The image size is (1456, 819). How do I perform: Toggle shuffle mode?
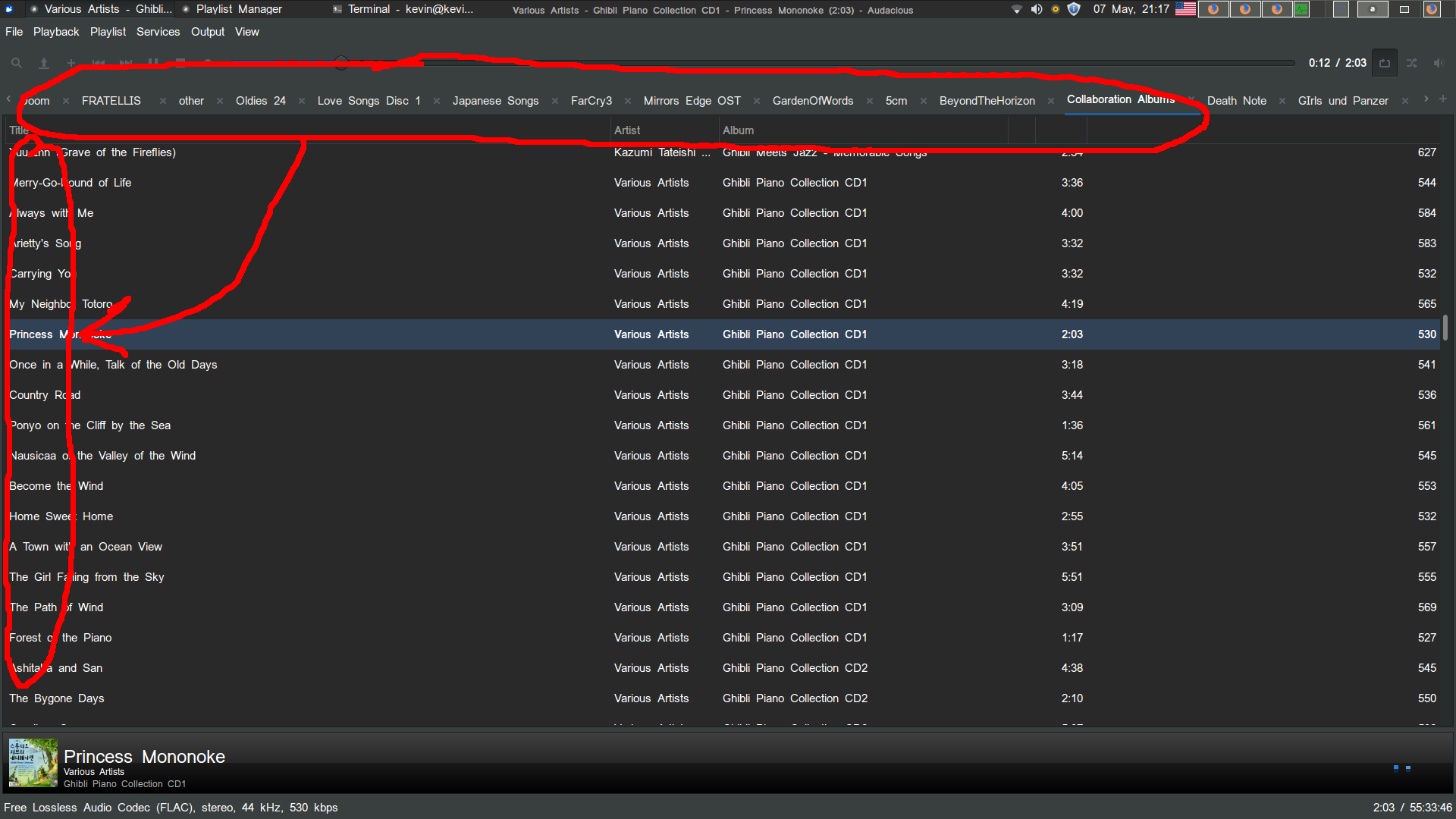(1412, 63)
